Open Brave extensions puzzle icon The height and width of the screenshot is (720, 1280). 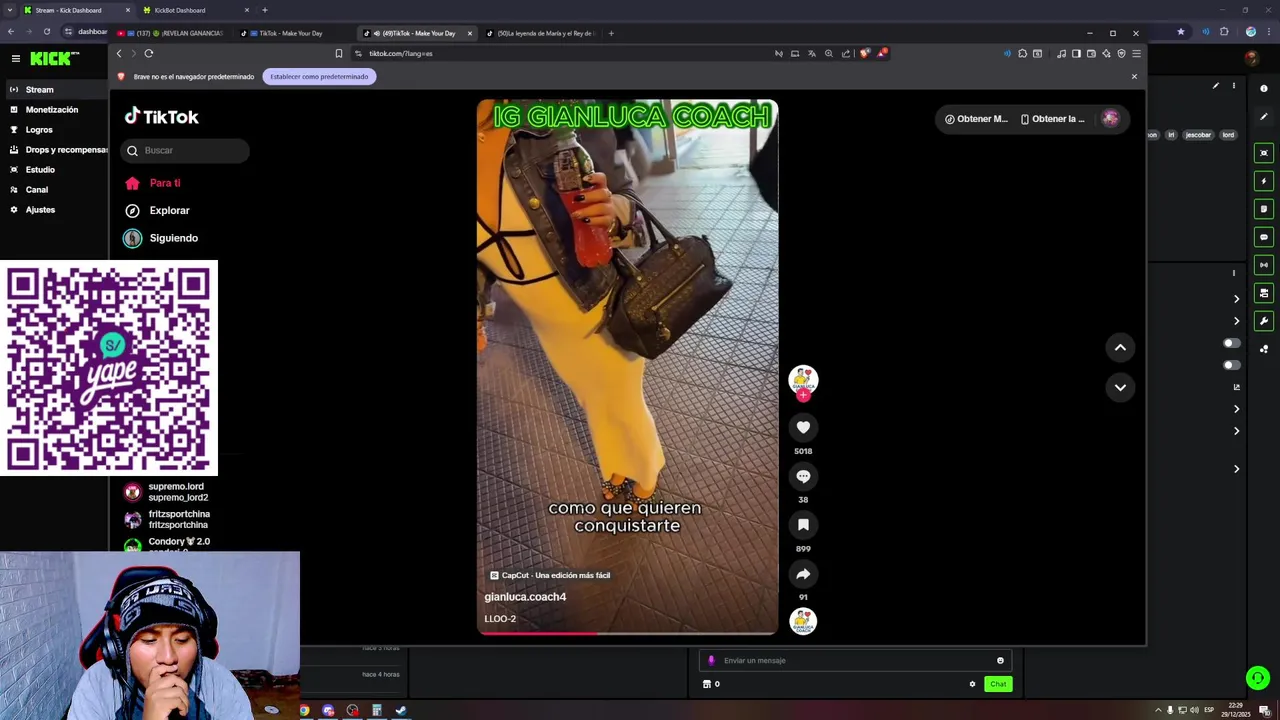pos(1022,53)
